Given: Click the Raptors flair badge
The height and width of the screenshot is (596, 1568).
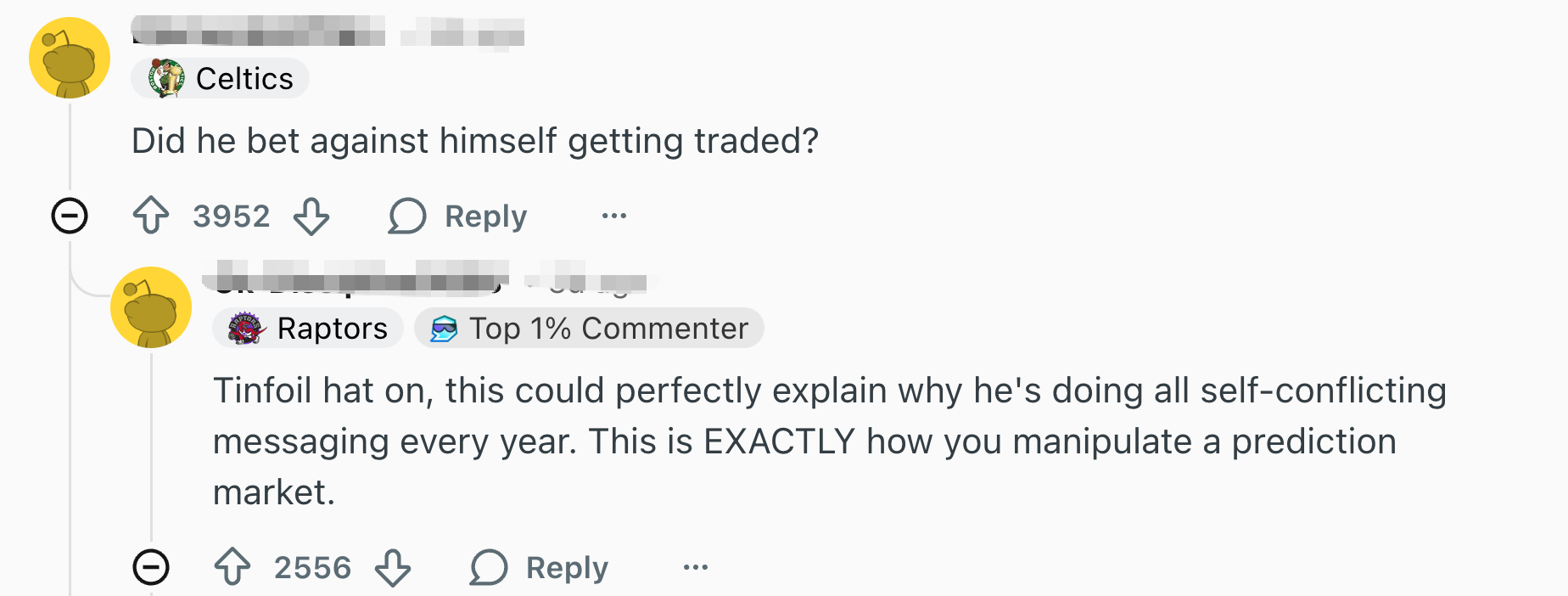Looking at the screenshot, I should pos(308,329).
